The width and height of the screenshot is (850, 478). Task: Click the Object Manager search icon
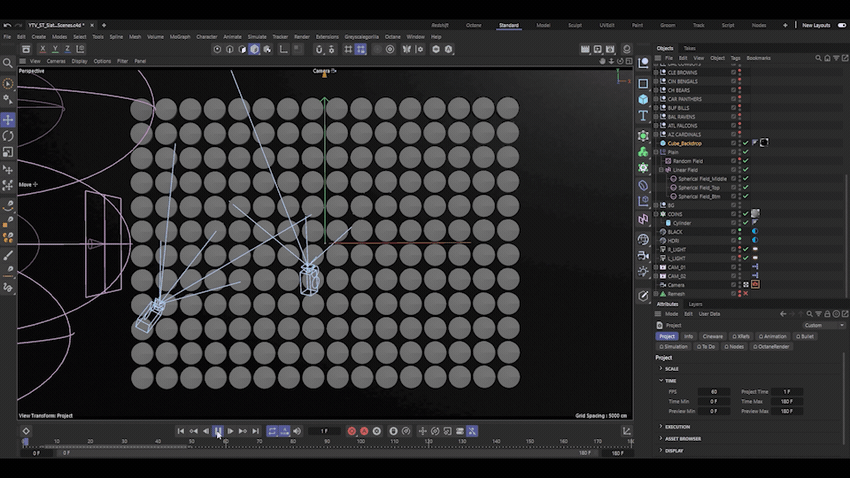click(x=818, y=58)
